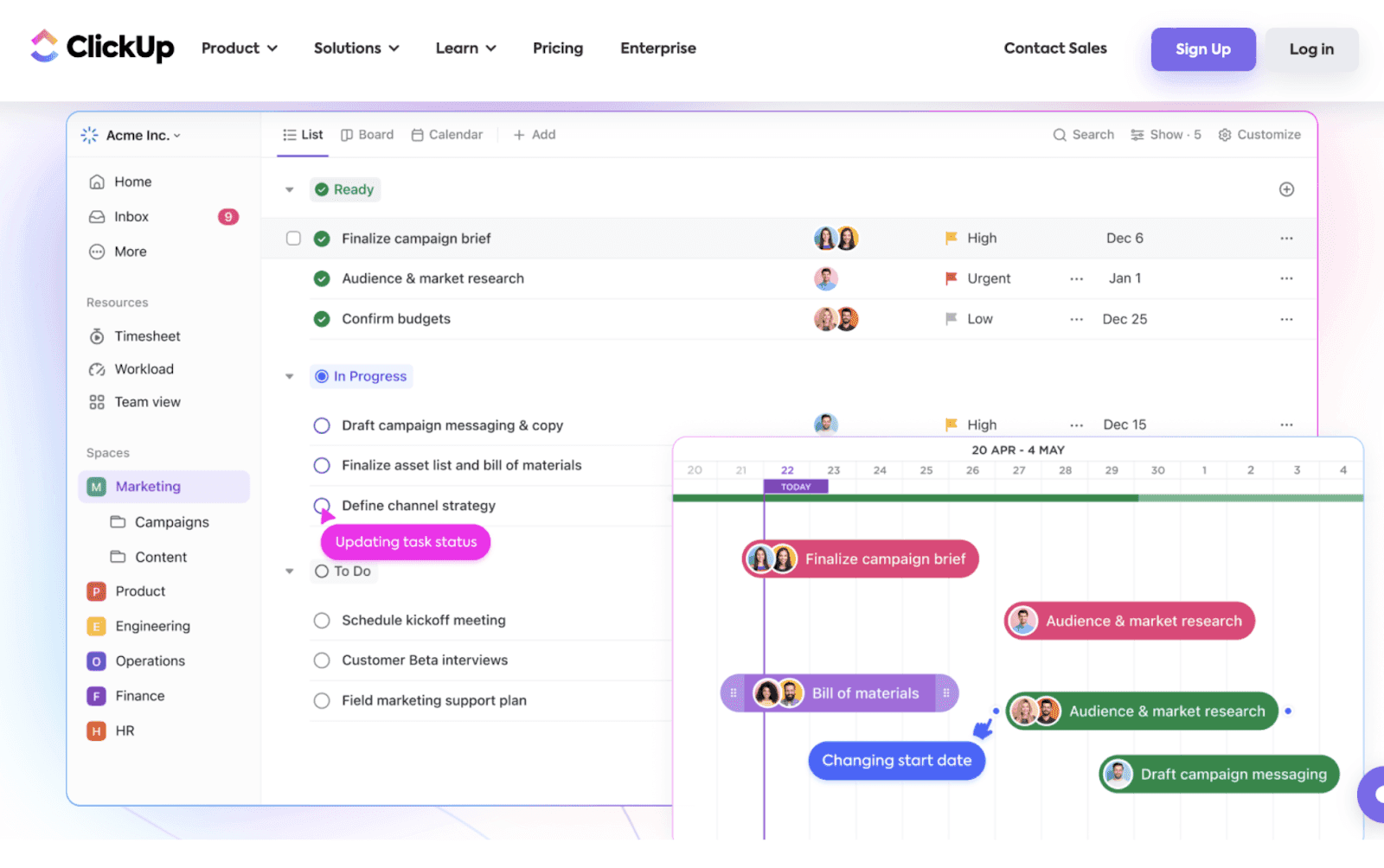Select the Product space icon

96,591
